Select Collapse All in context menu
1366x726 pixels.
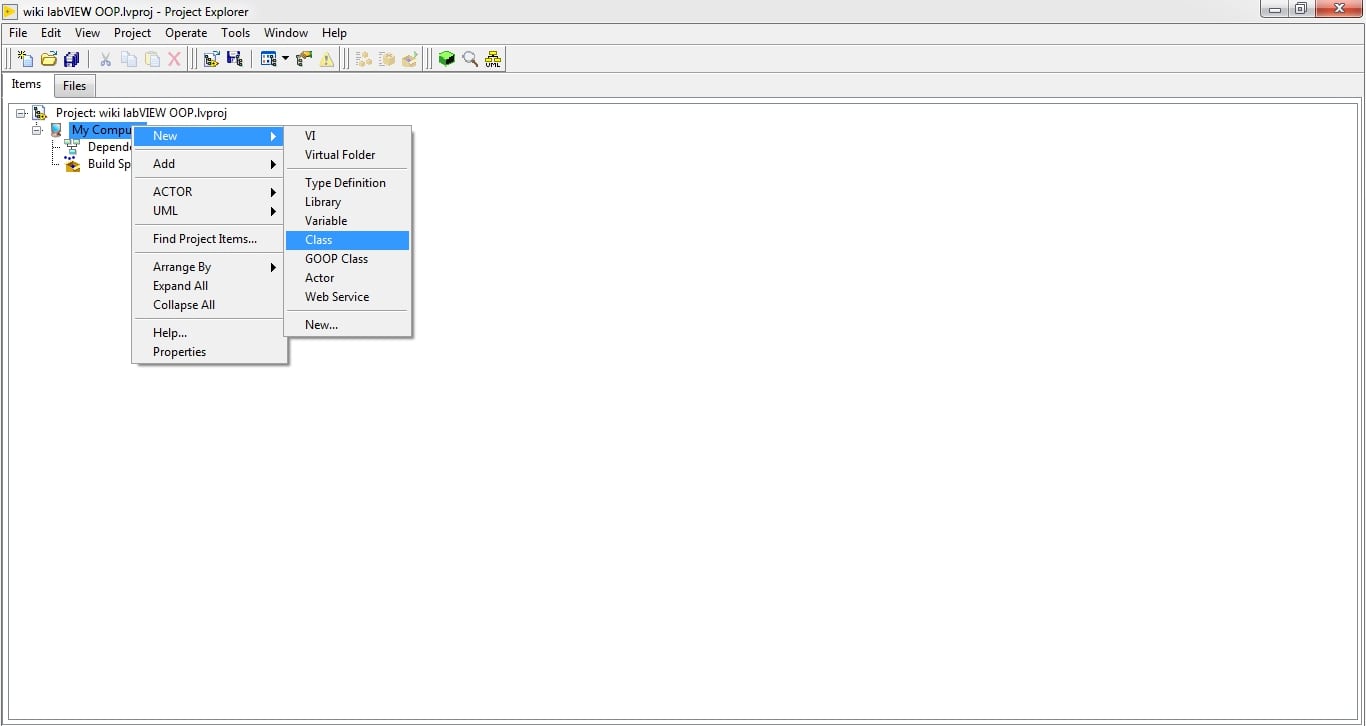pyautogui.click(x=210, y=305)
